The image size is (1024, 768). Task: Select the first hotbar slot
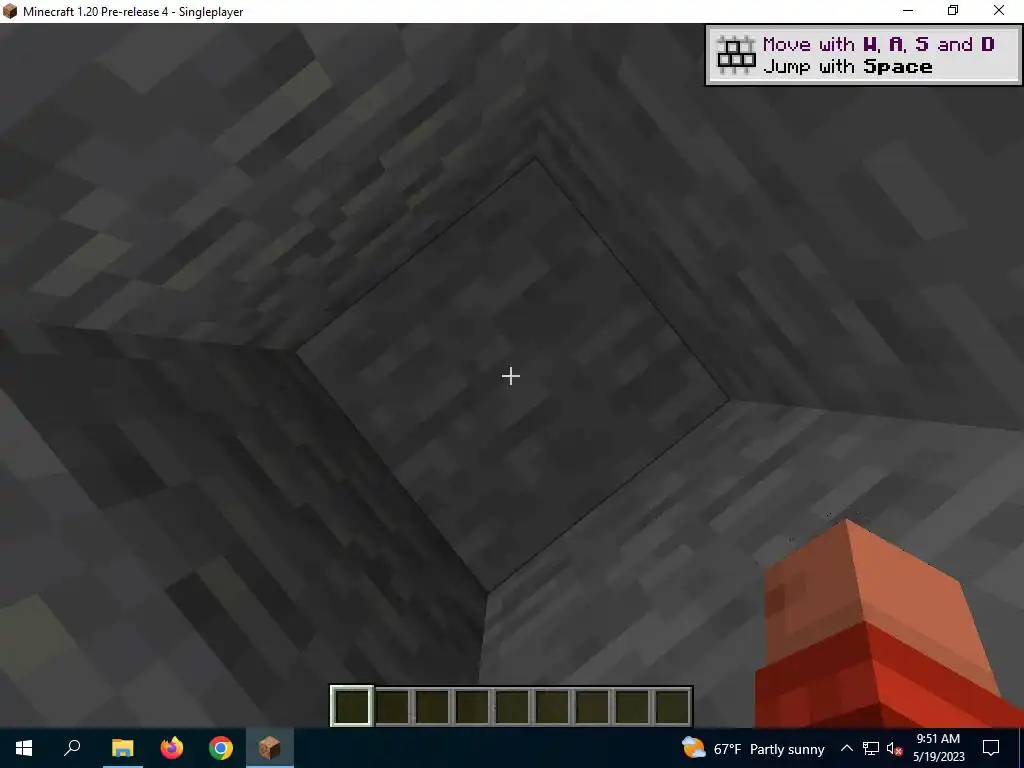pyautogui.click(x=352, y=705)
